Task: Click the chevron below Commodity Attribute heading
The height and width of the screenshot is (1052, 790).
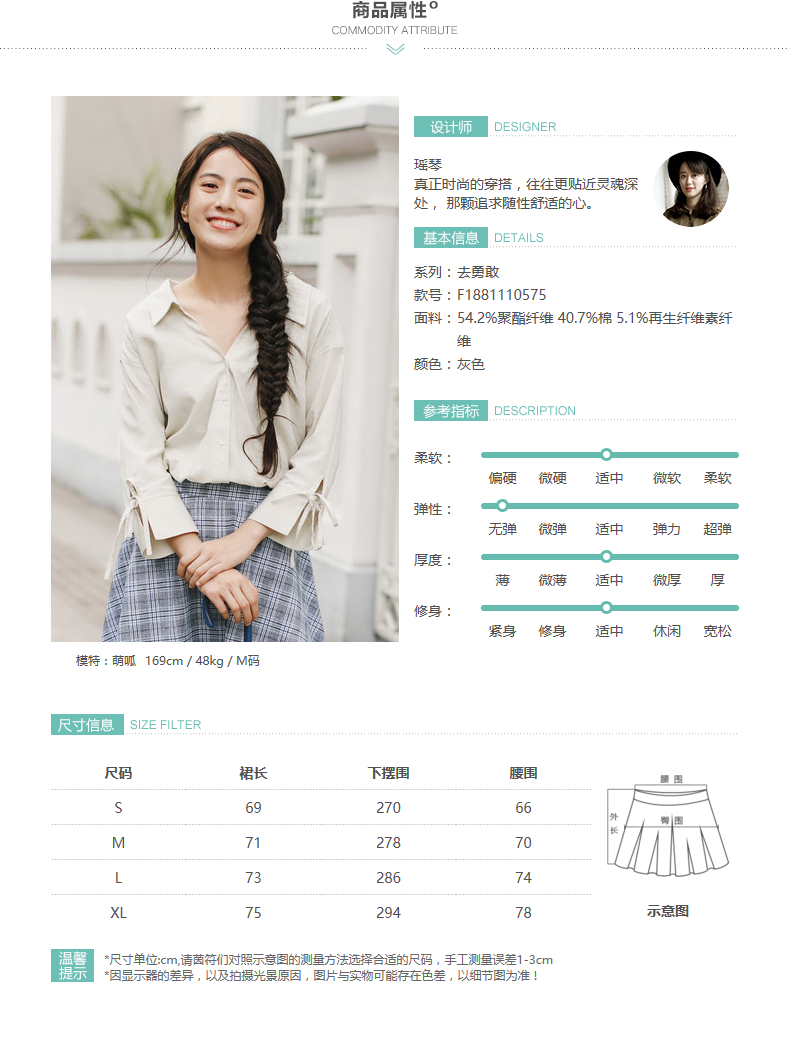Action: coord(395,50)
